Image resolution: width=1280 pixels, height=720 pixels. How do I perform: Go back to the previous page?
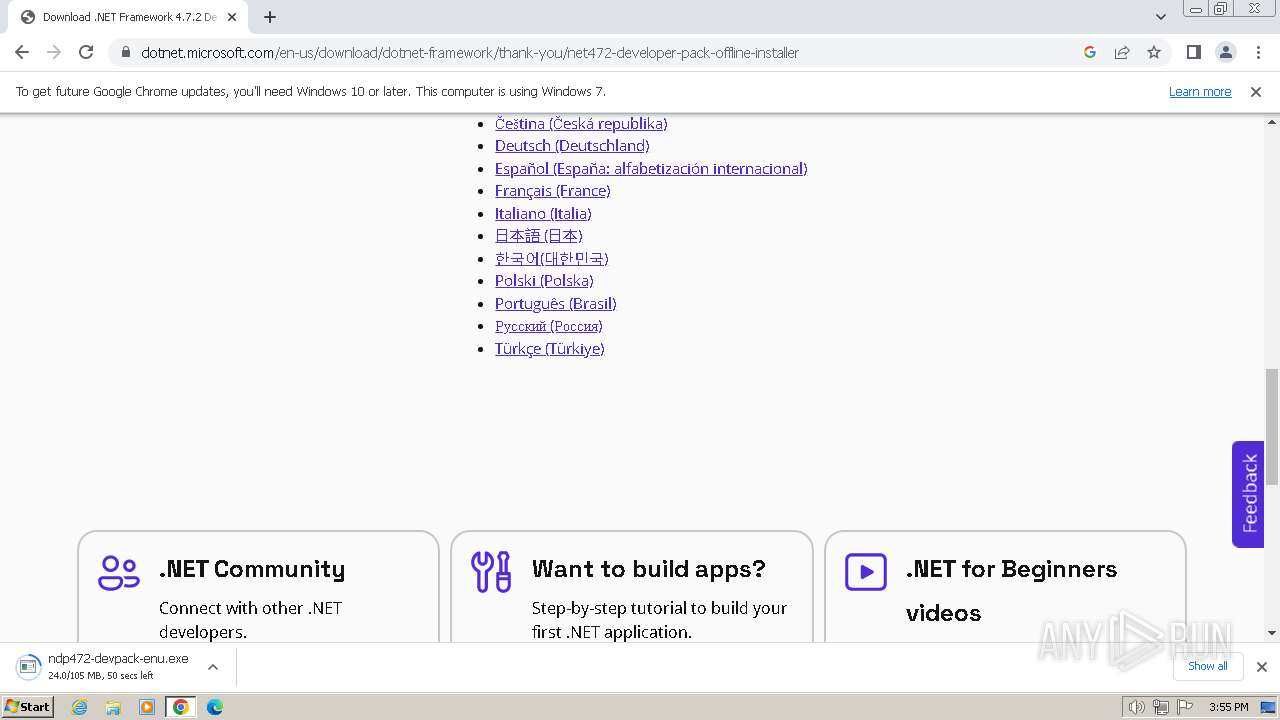(x=22, y=52)
